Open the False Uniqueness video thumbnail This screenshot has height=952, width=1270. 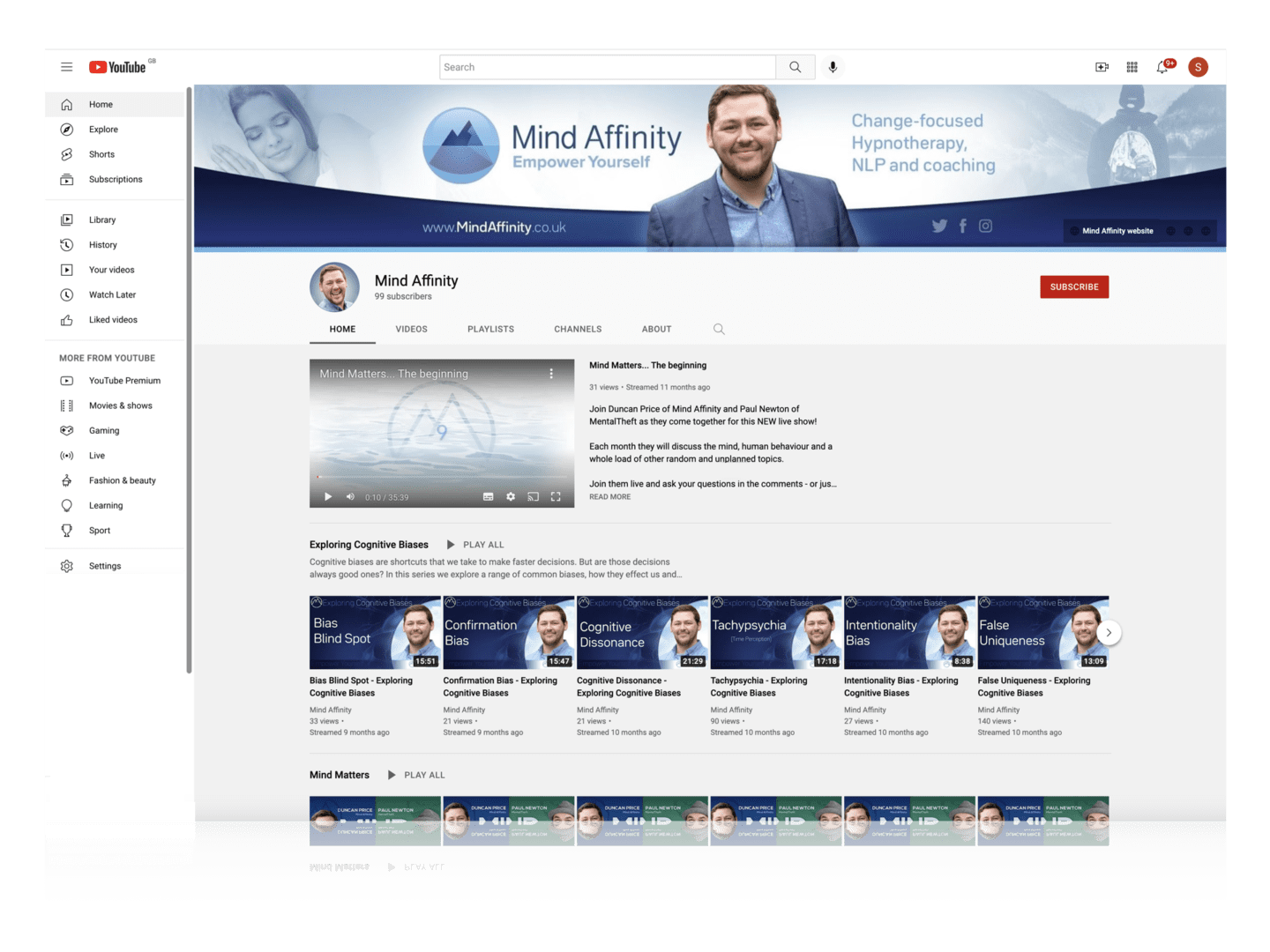[x=1043, y=632]
